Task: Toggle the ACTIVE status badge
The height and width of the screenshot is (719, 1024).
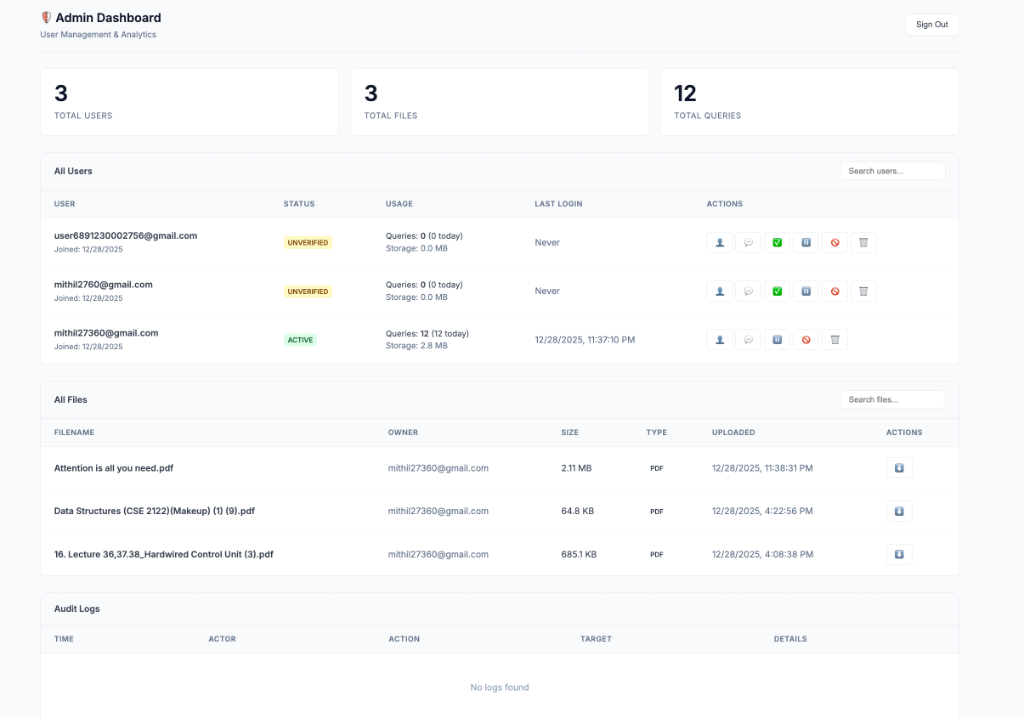Action: click(300, 339)
